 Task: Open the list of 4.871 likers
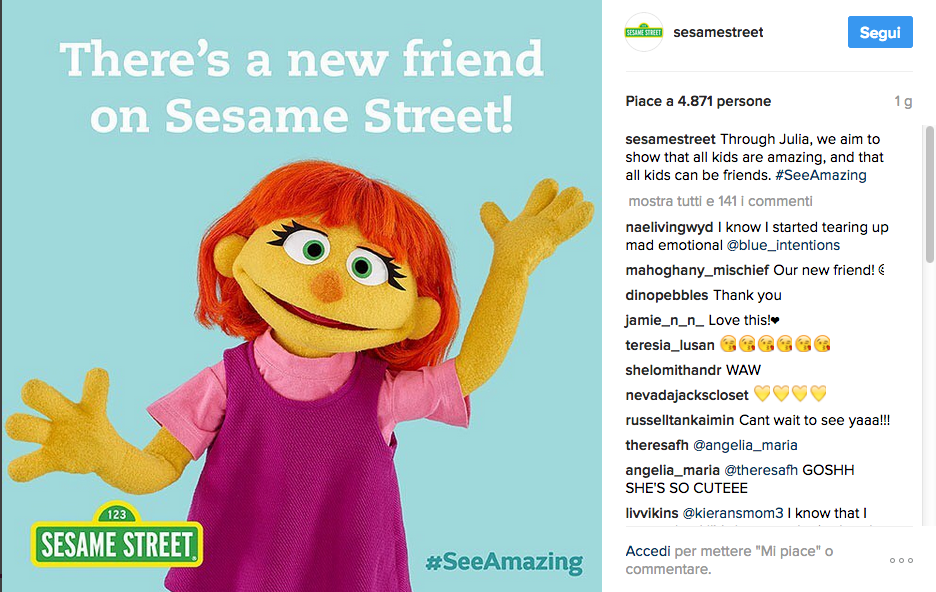point(696,101)
